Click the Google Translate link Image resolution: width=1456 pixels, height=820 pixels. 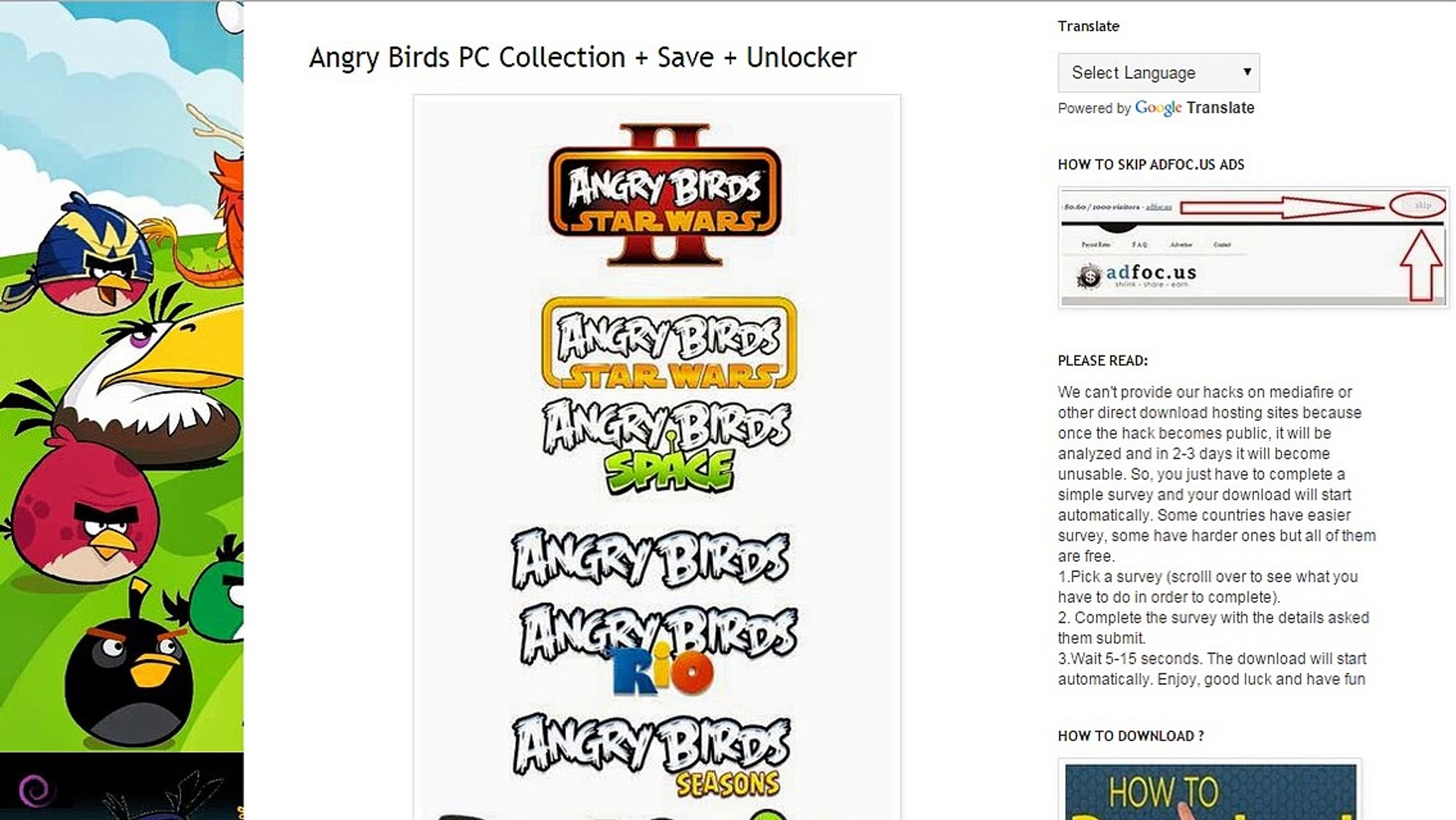(x=1195, y=108)
